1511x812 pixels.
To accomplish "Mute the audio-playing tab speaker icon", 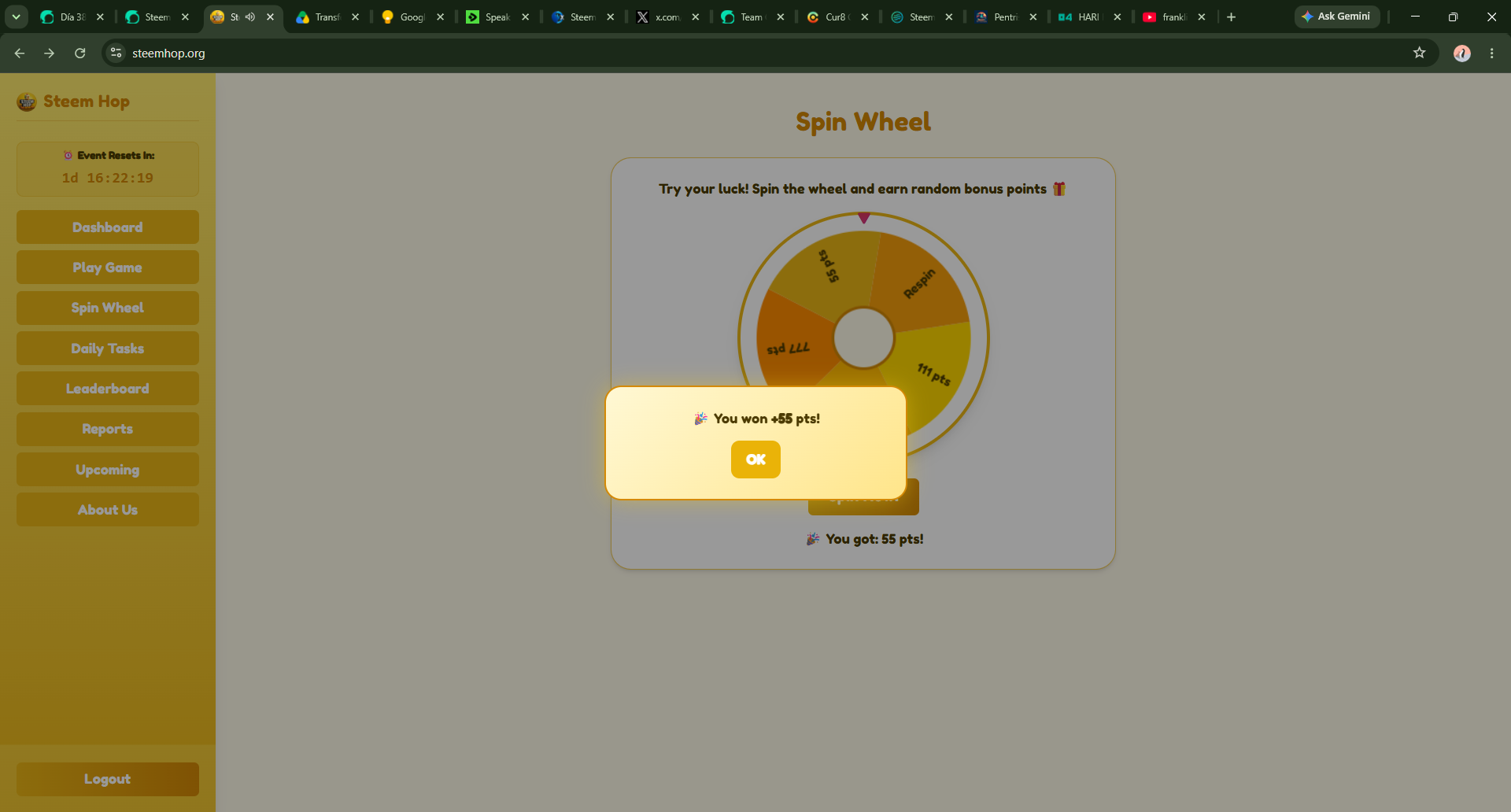I will [250, 17].
